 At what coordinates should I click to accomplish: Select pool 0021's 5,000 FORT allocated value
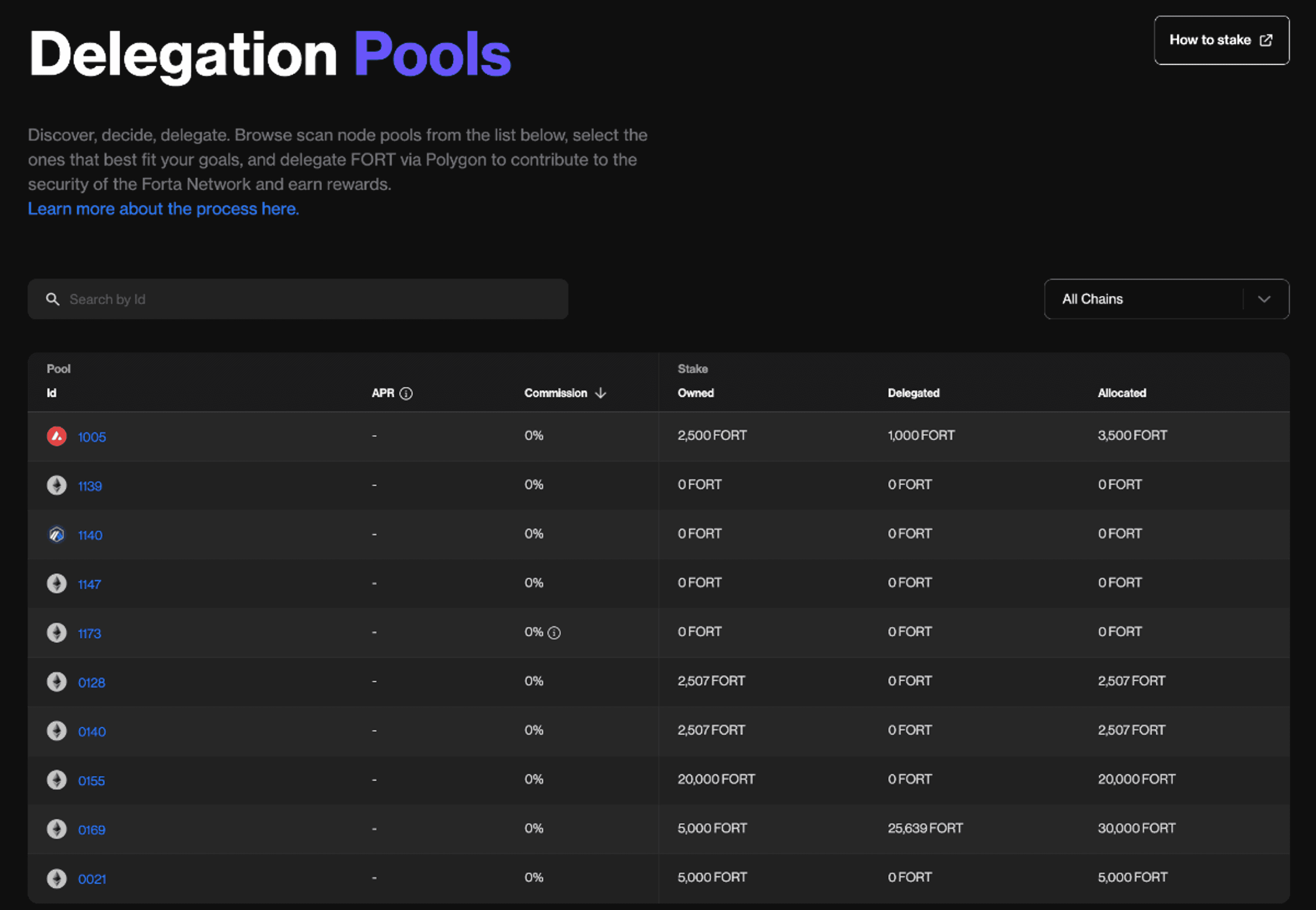(1132, 877)
